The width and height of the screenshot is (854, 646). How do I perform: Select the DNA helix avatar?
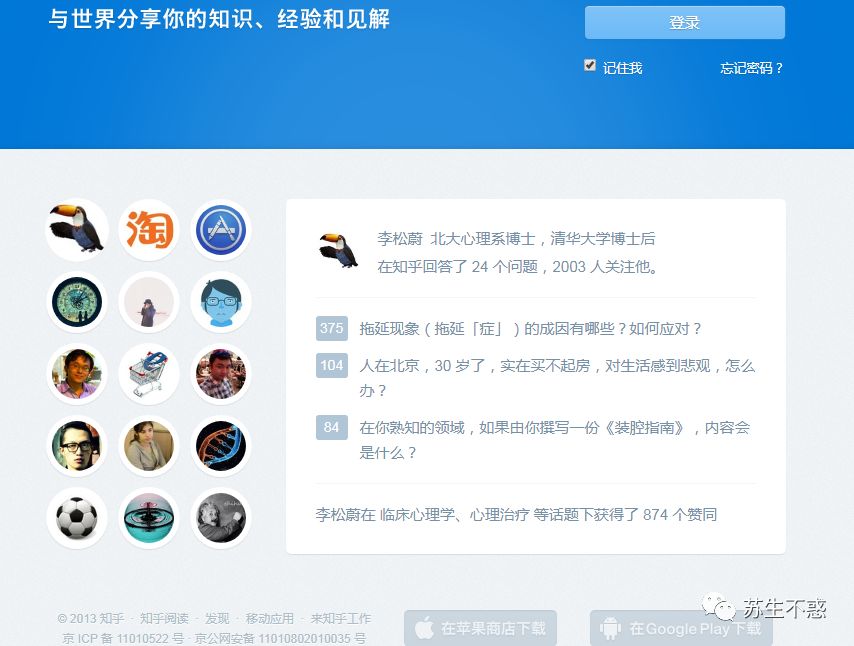(221, 446)
